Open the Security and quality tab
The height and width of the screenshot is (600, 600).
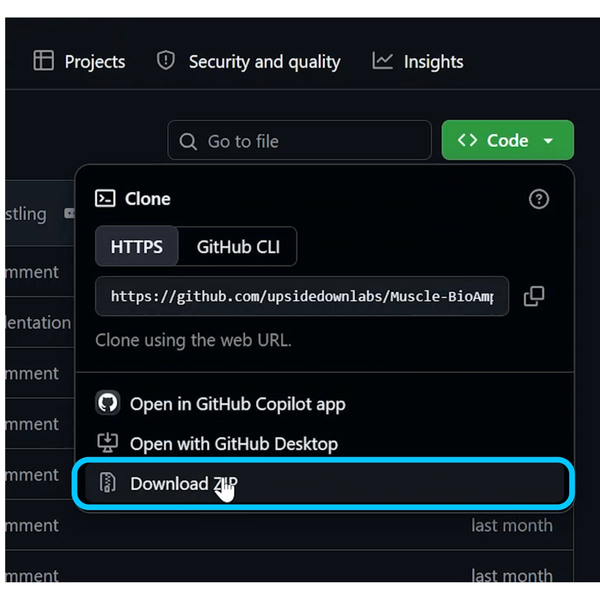(x=249, y=61)
